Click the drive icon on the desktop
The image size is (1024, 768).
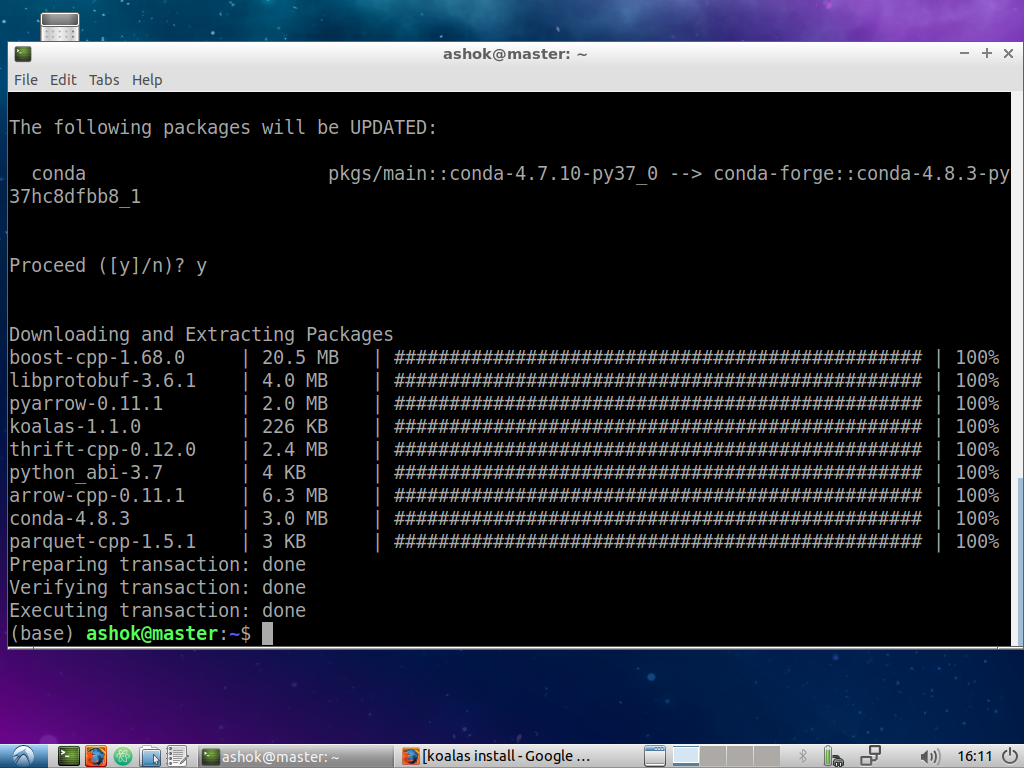59,27
